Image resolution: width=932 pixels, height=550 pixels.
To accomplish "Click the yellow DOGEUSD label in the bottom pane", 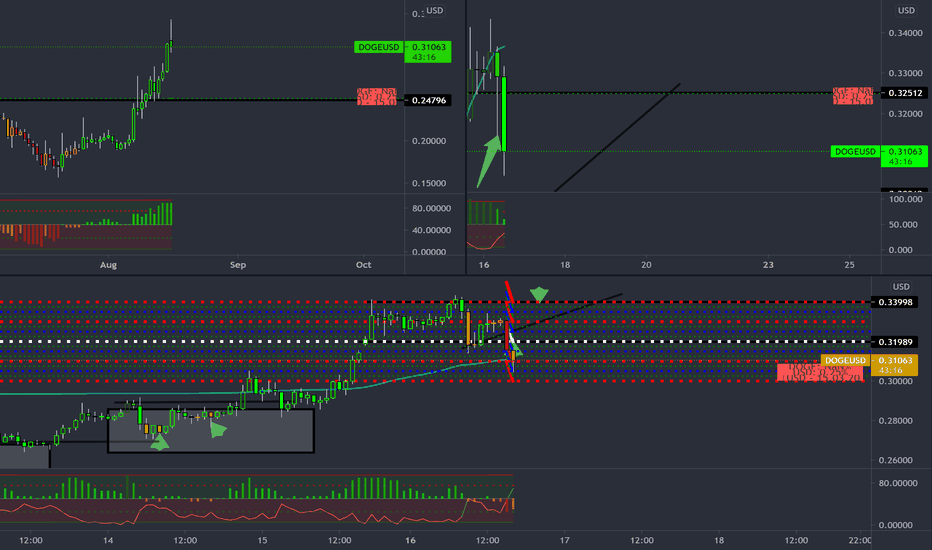I will (x=845, y=360).
